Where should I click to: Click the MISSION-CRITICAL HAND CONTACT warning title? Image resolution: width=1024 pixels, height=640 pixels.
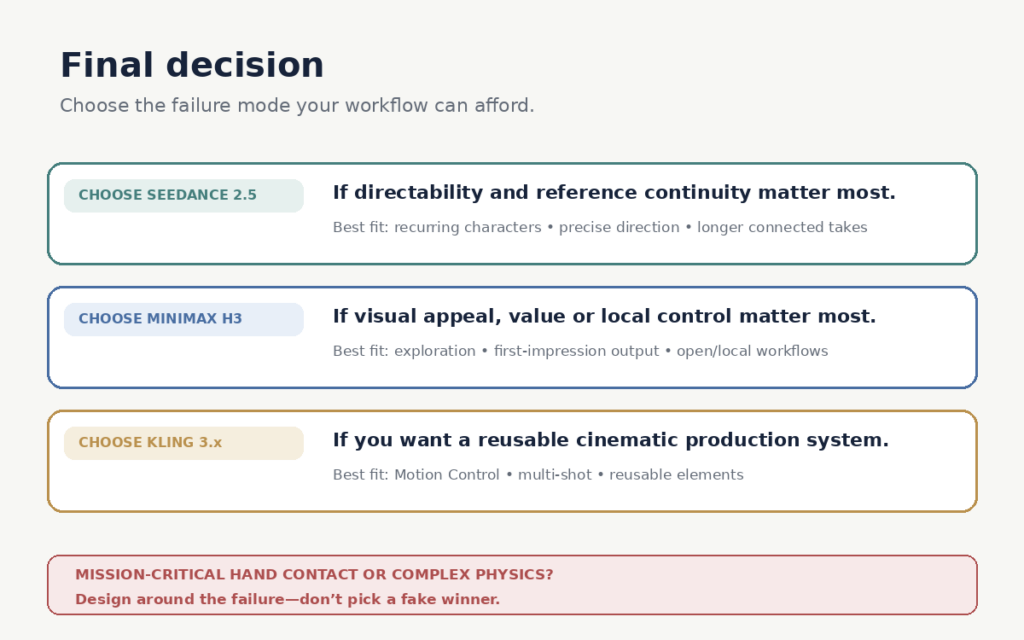click(314, 575)
